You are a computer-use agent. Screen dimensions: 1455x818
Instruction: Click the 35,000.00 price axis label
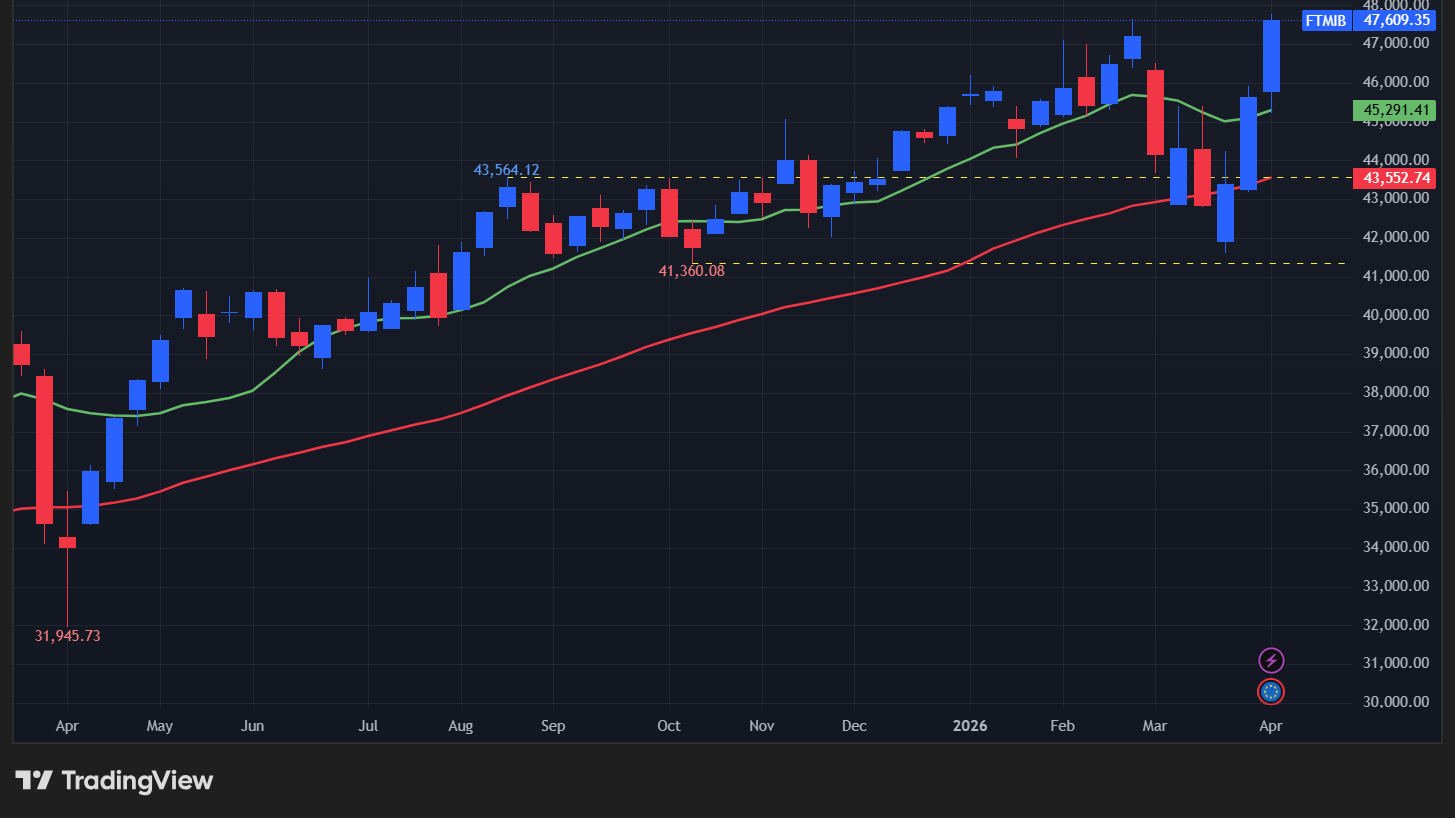point(1394,508)
